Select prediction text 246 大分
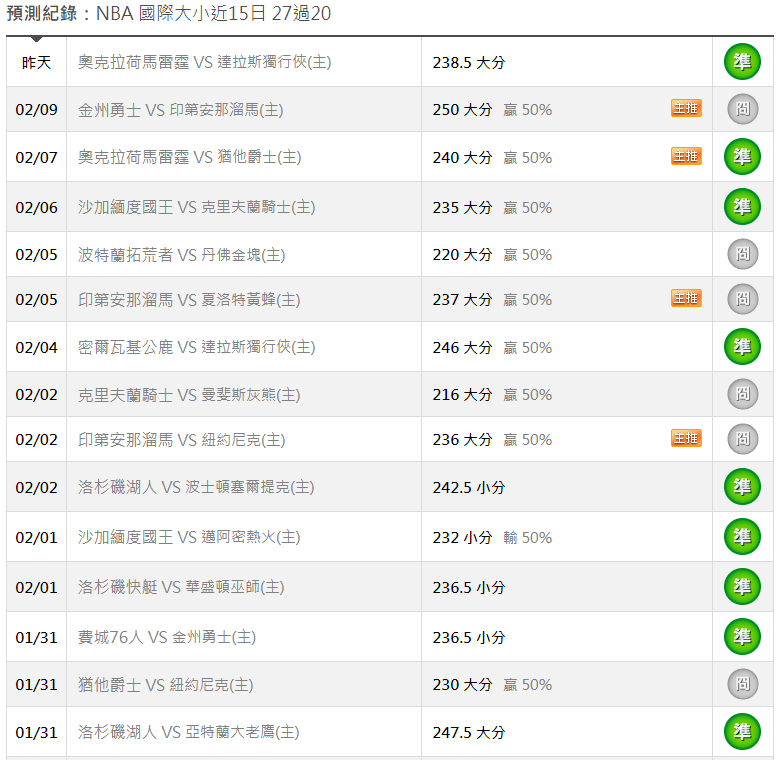The width and height of the screenshot is (779, 760). click(x=462, y=347)
